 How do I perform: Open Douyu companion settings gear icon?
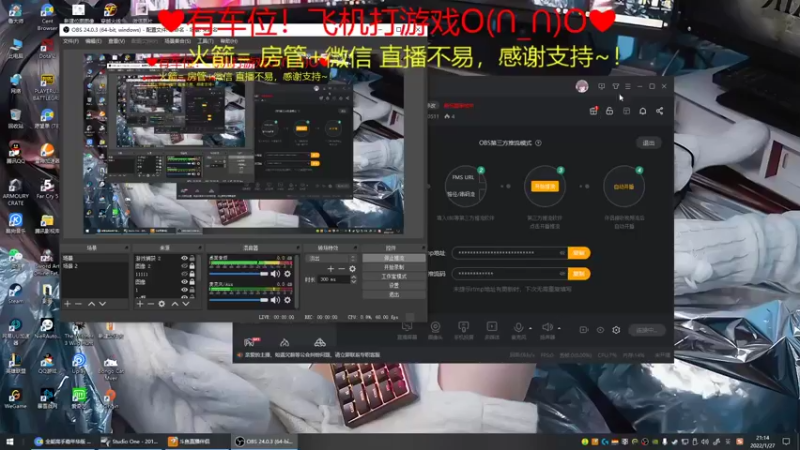pos(616,330)
